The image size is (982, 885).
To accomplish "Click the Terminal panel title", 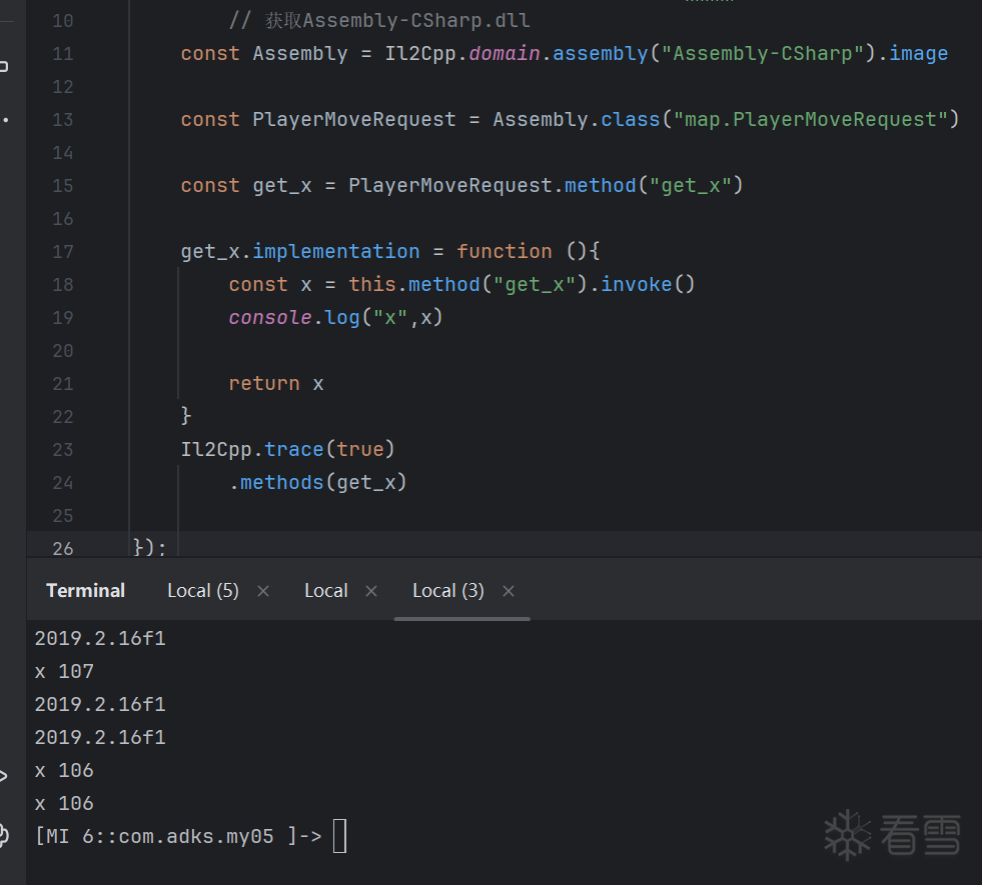I will pos(85,591).
